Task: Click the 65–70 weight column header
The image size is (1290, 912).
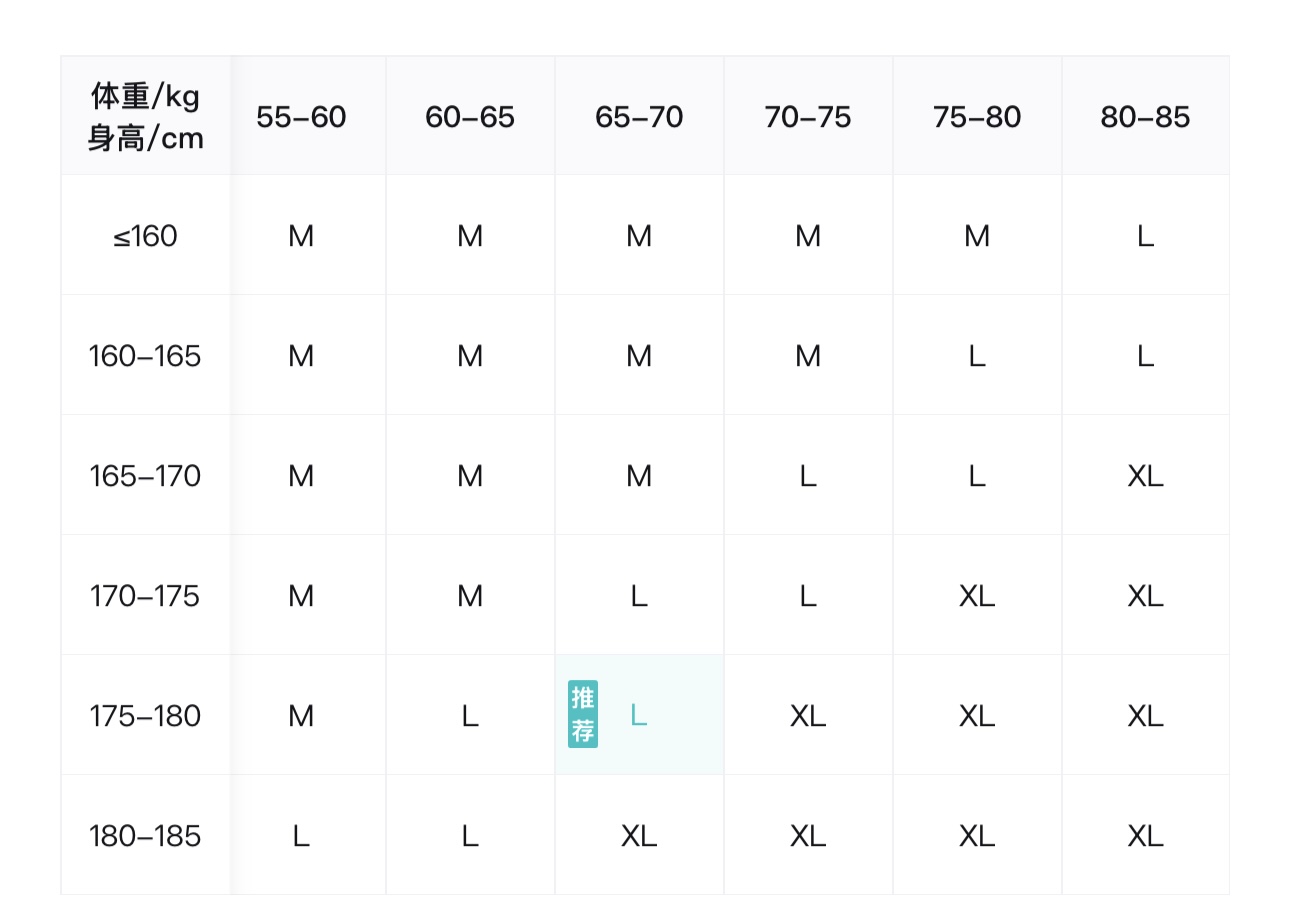Action: click(639, 116)
